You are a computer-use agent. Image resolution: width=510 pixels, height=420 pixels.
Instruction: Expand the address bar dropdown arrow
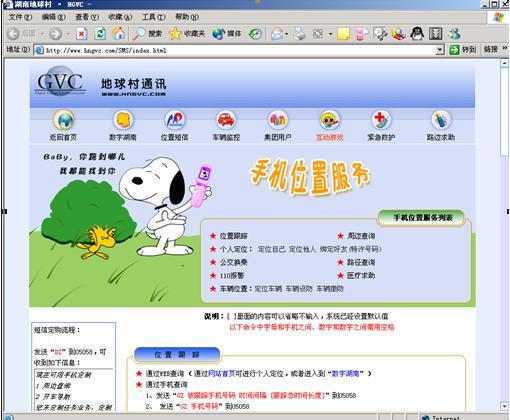coord(440,50)
